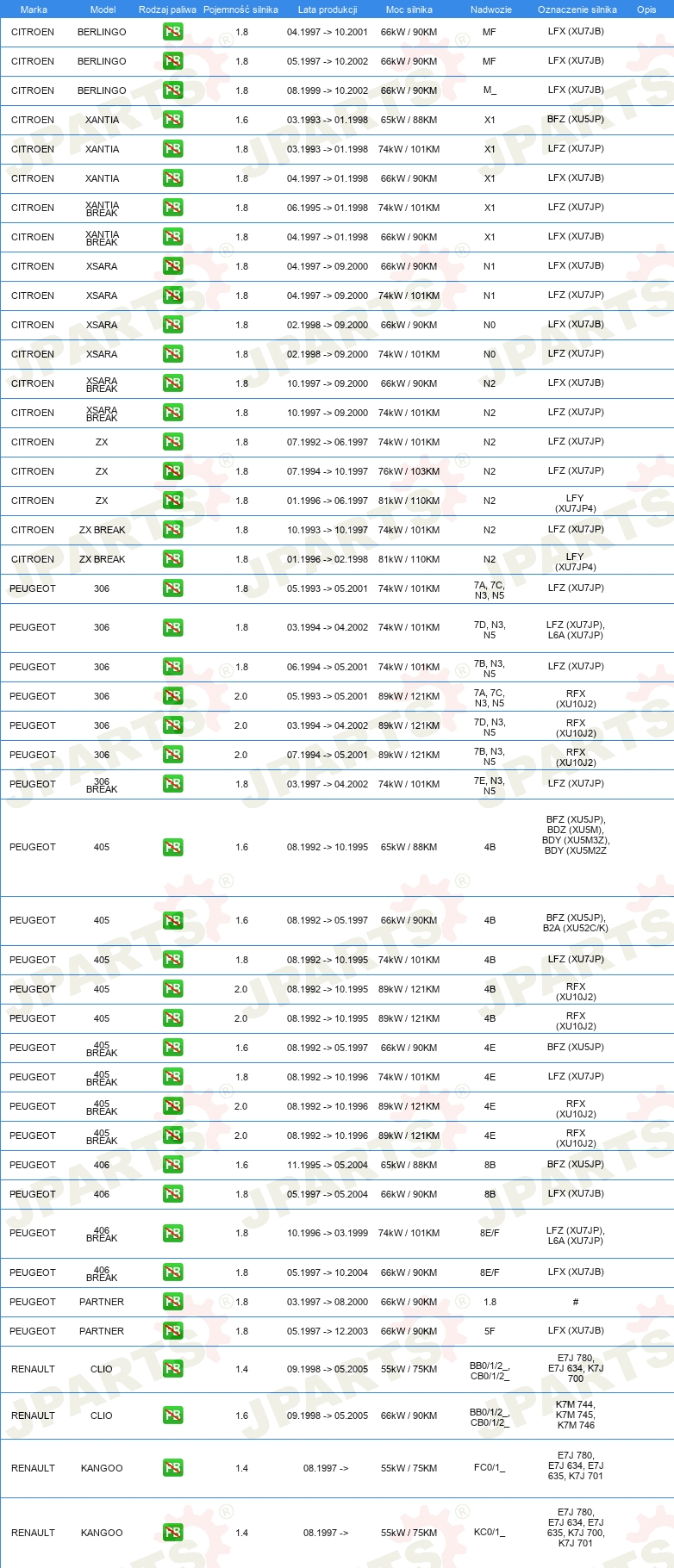Select date range 07.1994 -> 10.1997

328,471
